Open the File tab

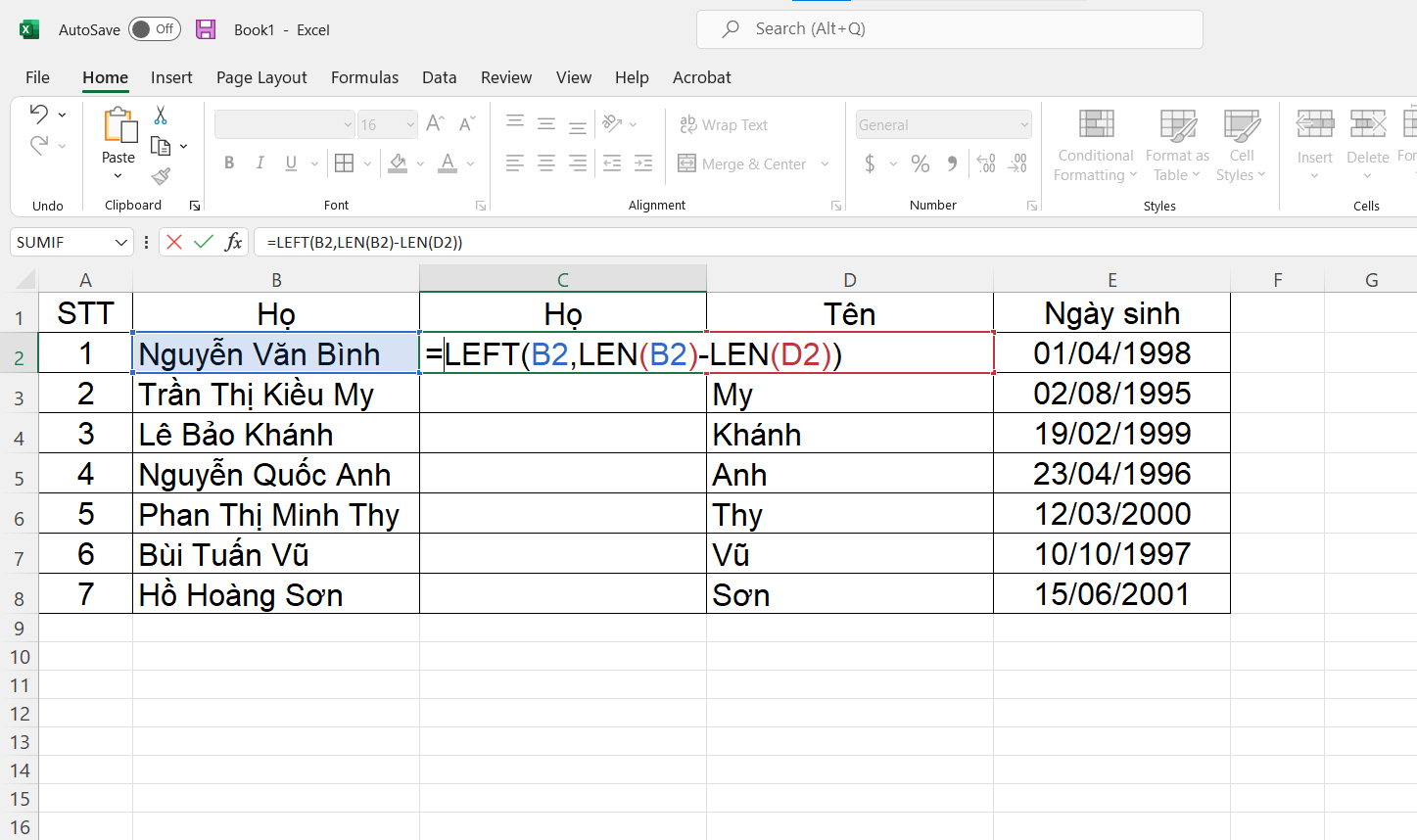coord(37,77)
